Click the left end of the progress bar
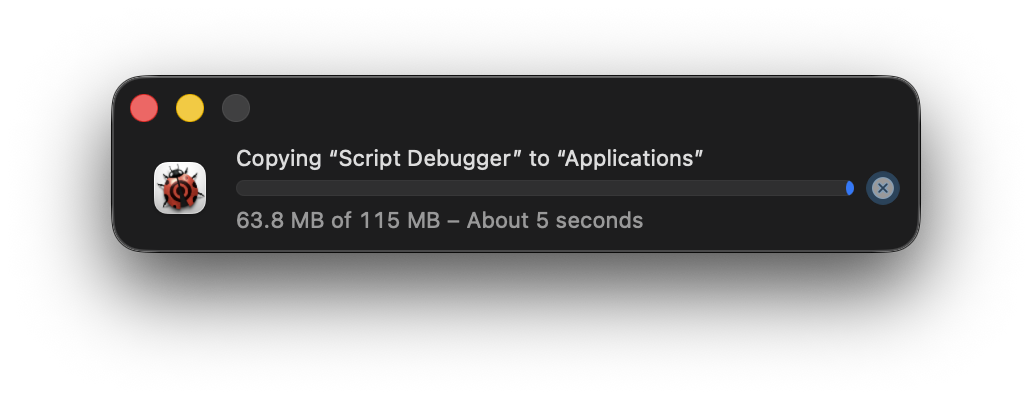 [241, 188]
